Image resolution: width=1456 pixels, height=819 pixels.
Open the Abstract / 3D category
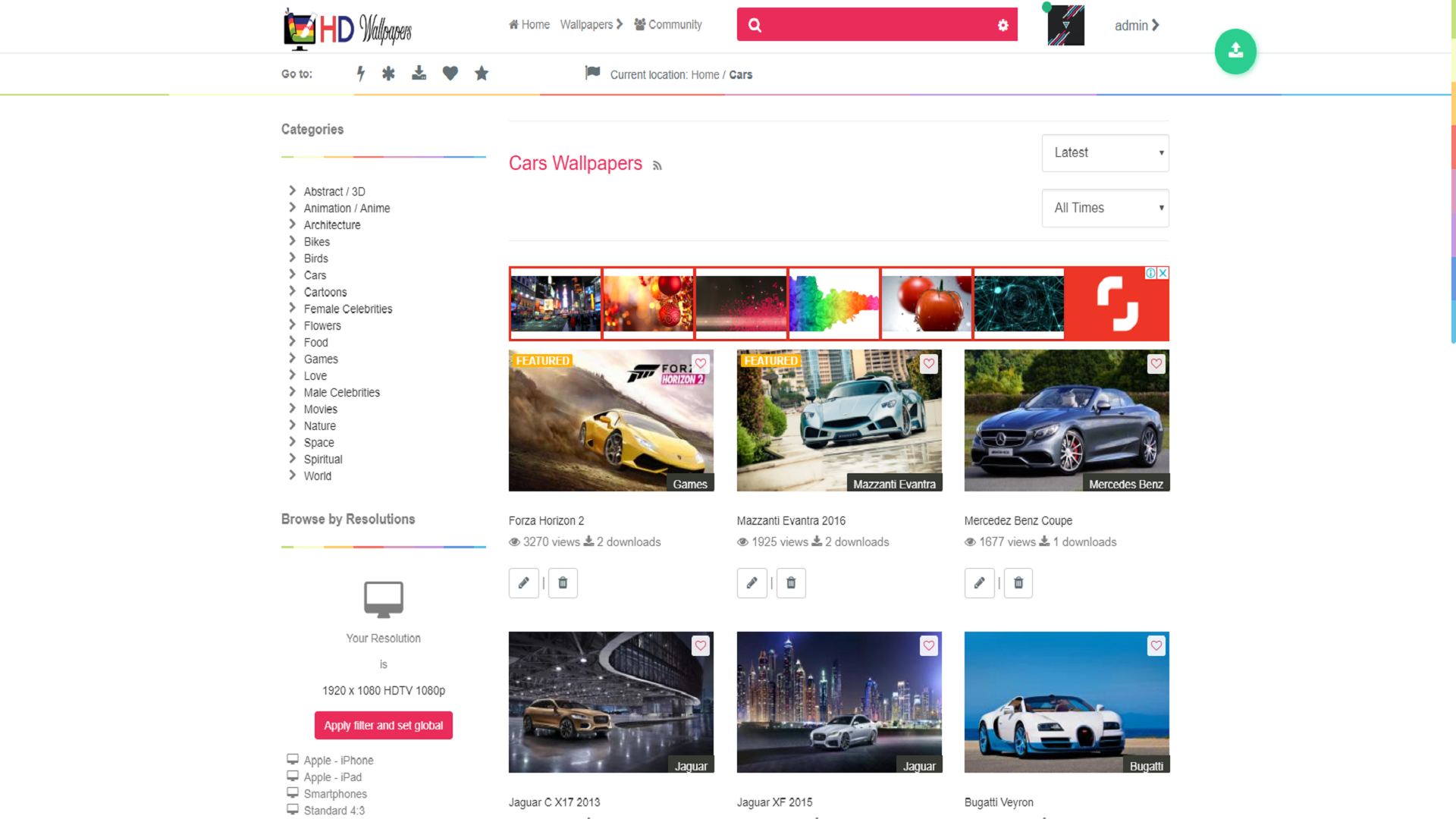click(334, 192)
